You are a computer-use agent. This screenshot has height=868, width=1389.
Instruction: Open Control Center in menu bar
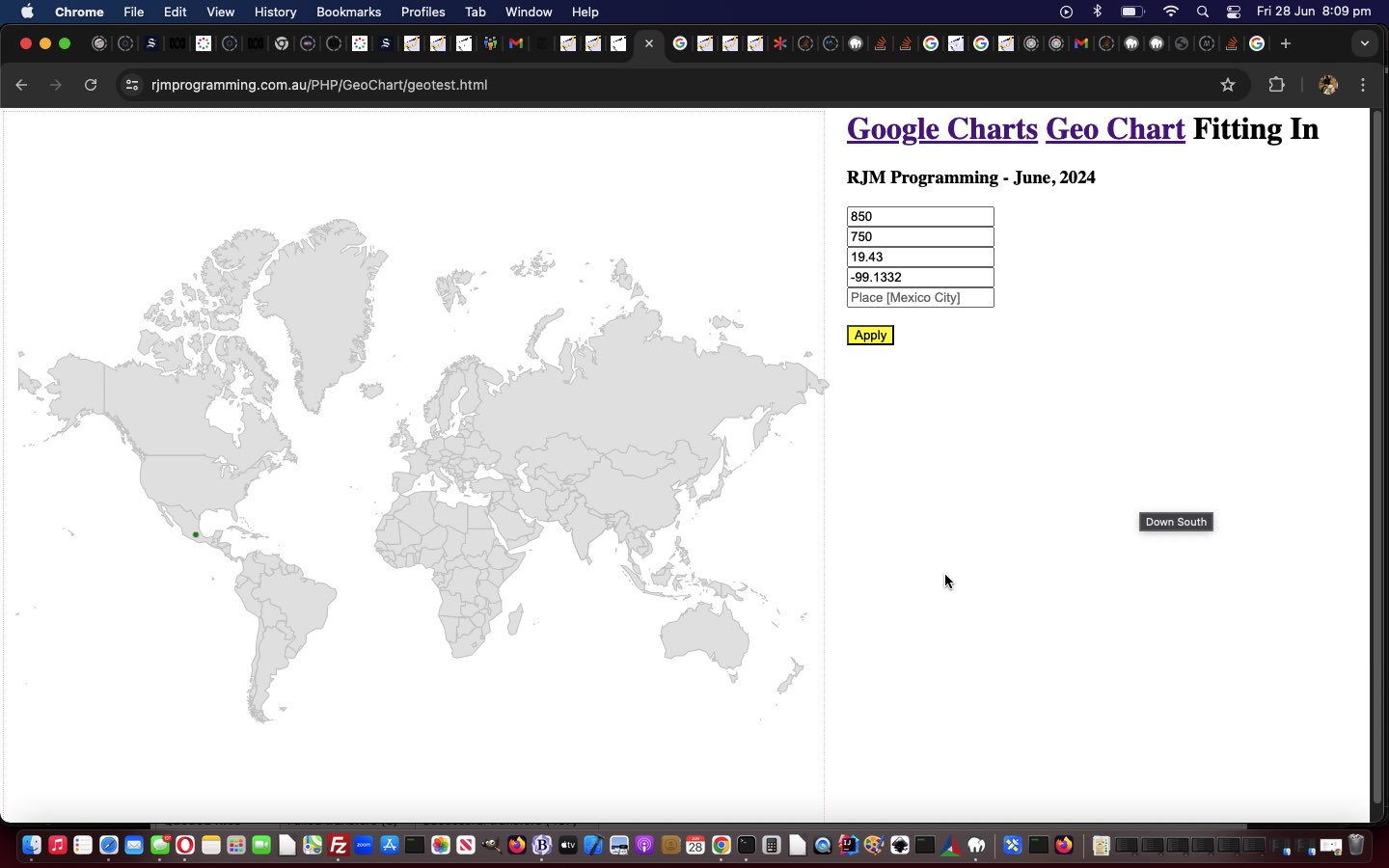coord(1234,12)
